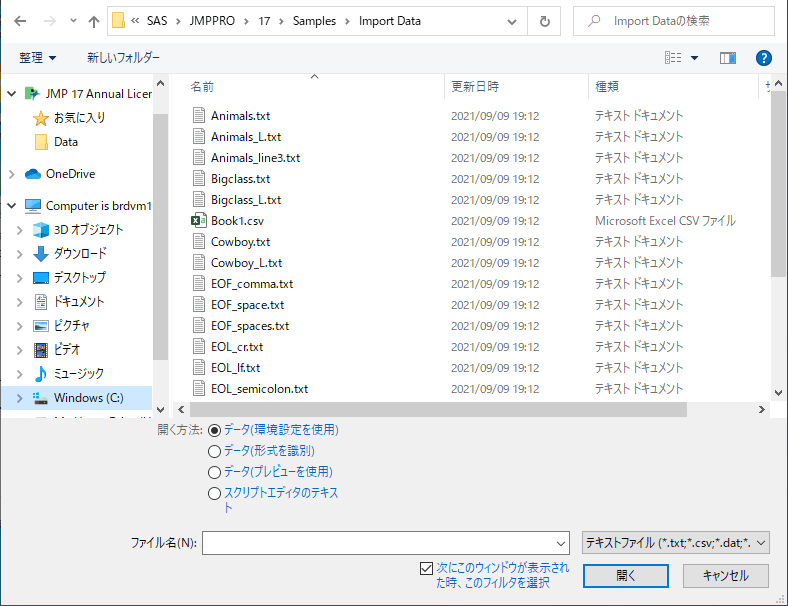Viewport: 788px width, 606px height.
Task: Click the キャンセル button
Action: tap(725, 576)
